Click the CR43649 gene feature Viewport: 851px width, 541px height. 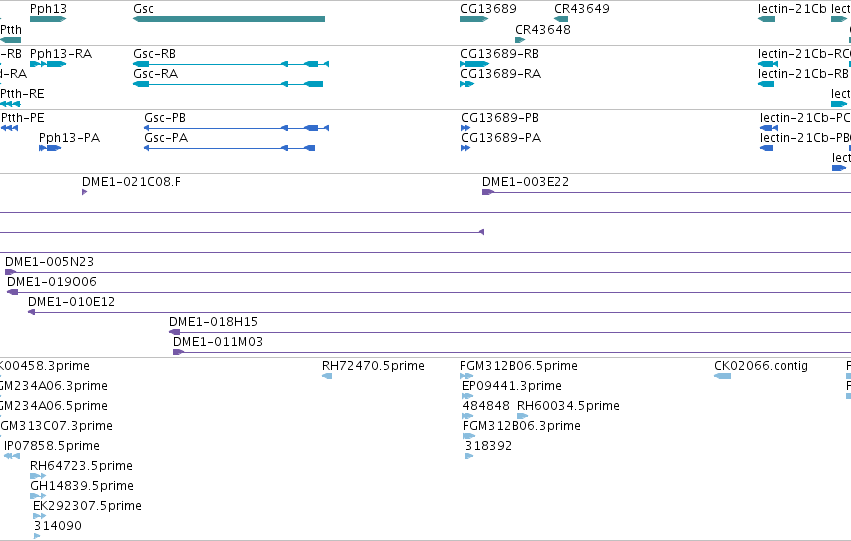(561, 19)
